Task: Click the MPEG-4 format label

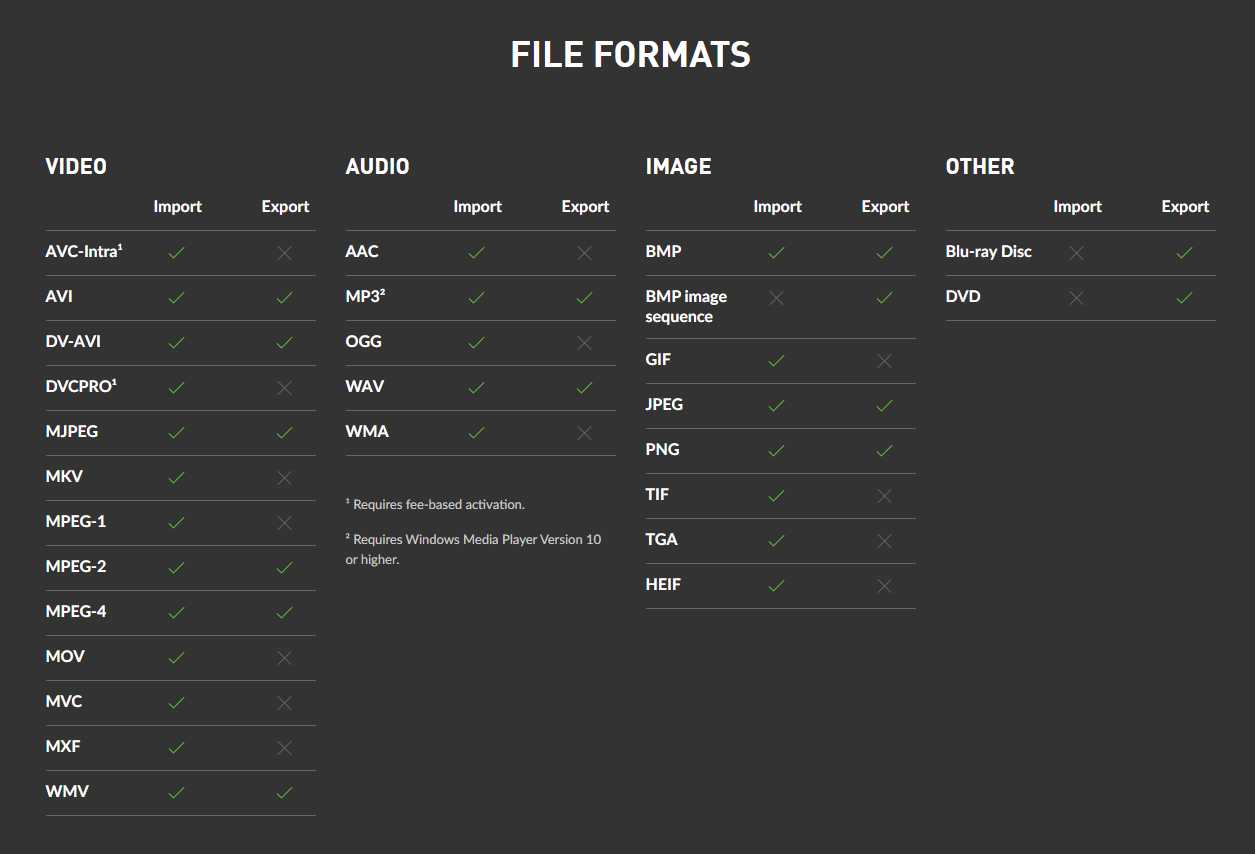Action: pos(76,611)
